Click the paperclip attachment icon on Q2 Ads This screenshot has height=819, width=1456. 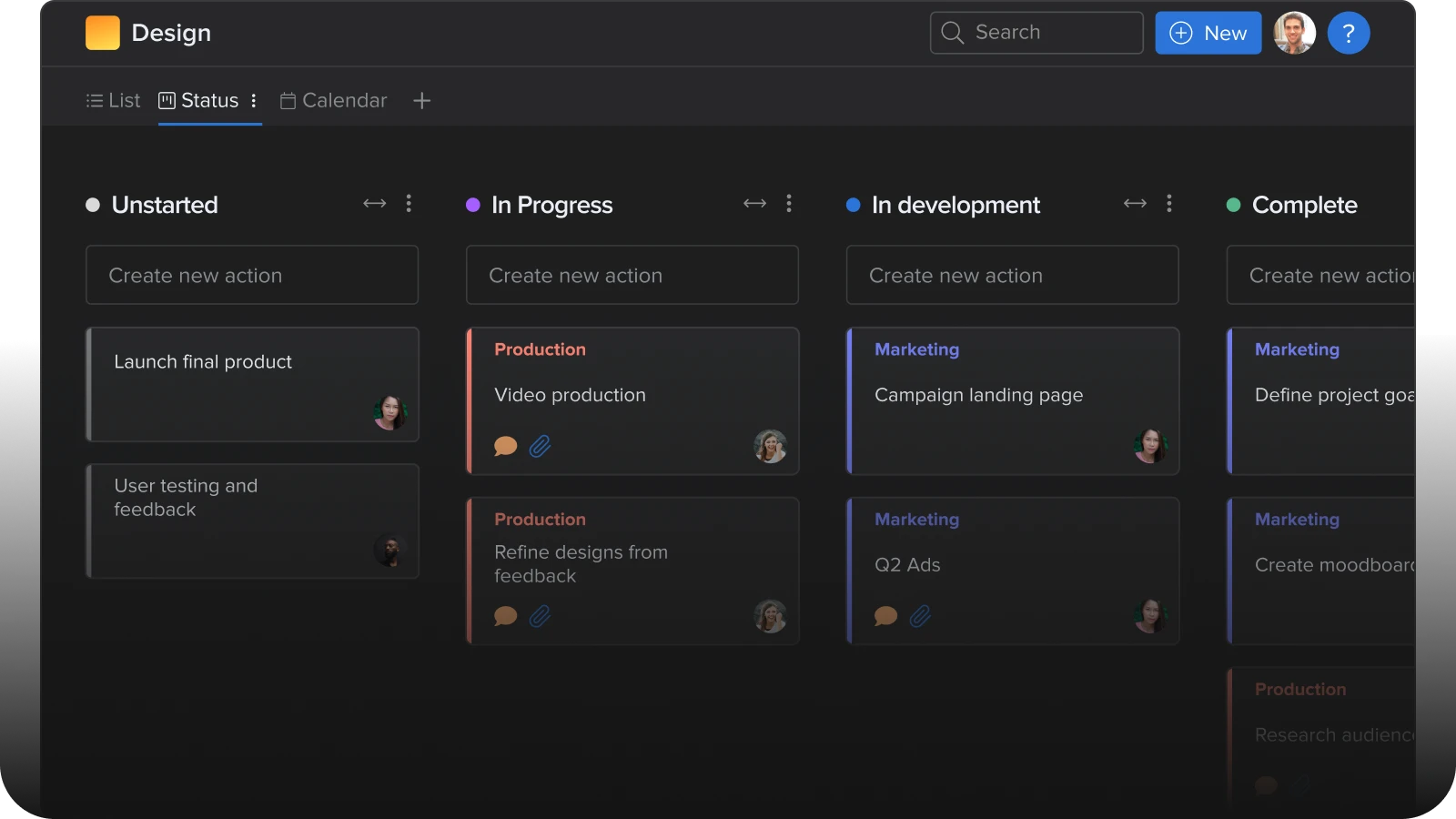click(x=920, y=616)
